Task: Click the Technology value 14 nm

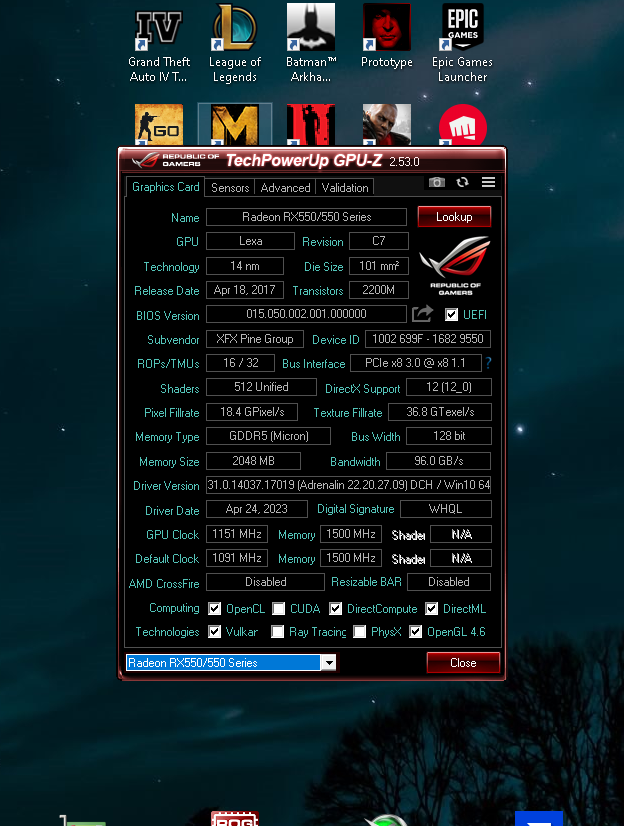Action: (245, 266)
